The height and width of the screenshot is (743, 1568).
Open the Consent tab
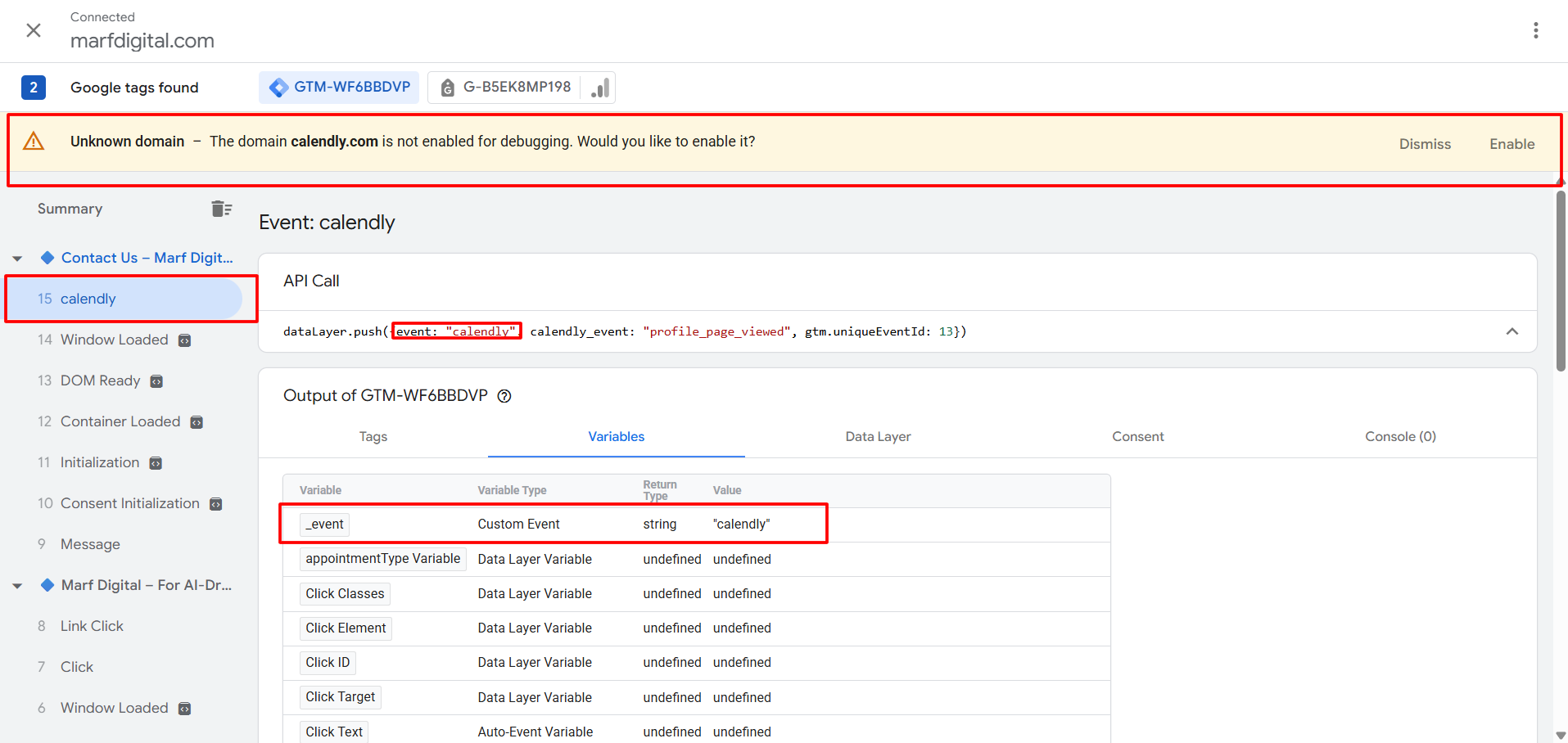1137,436
